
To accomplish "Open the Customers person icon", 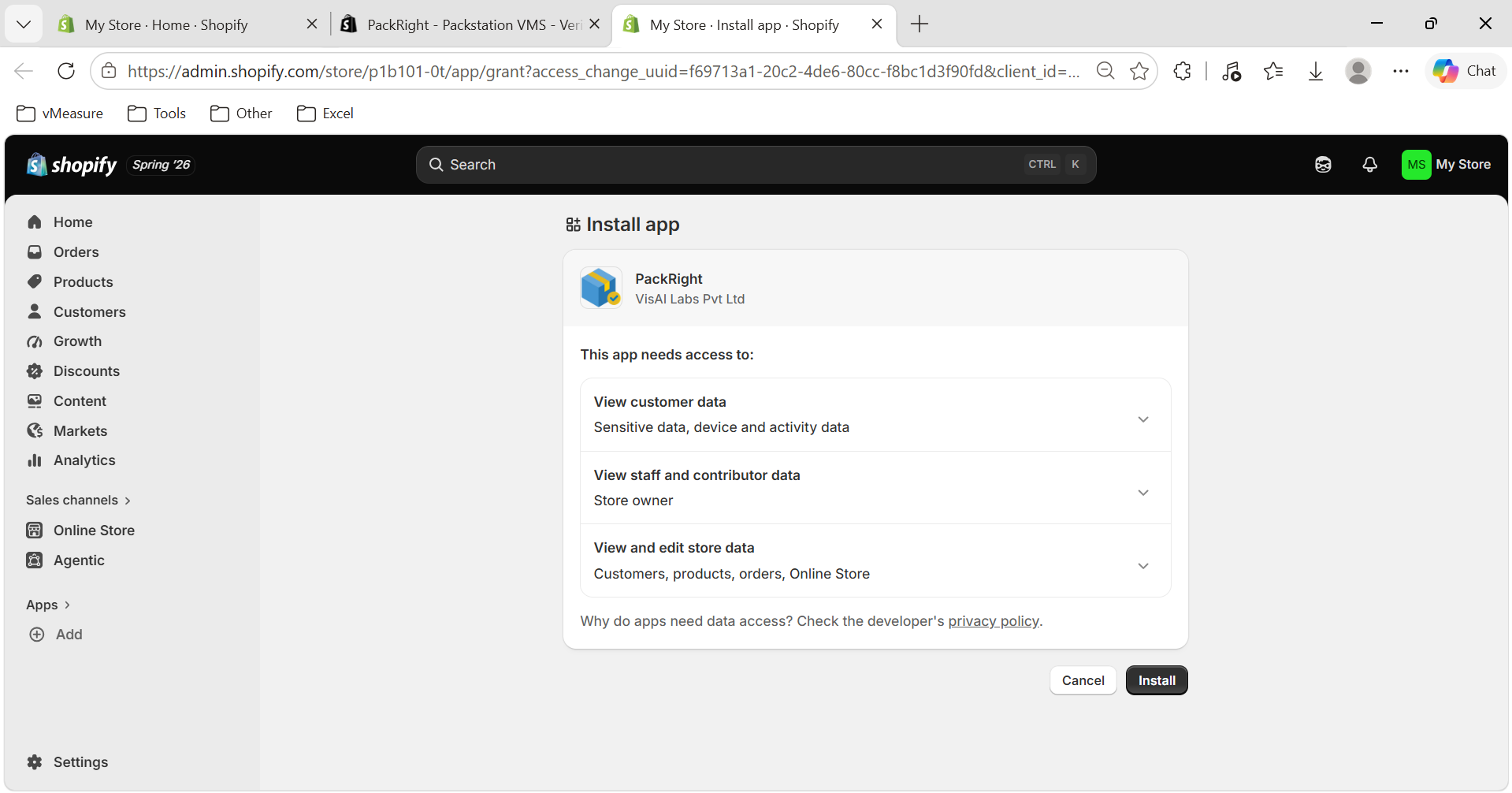I will (35, 312).
